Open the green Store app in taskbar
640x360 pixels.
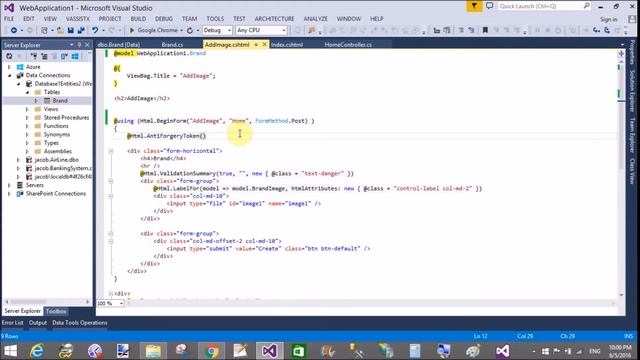[298, 351]
